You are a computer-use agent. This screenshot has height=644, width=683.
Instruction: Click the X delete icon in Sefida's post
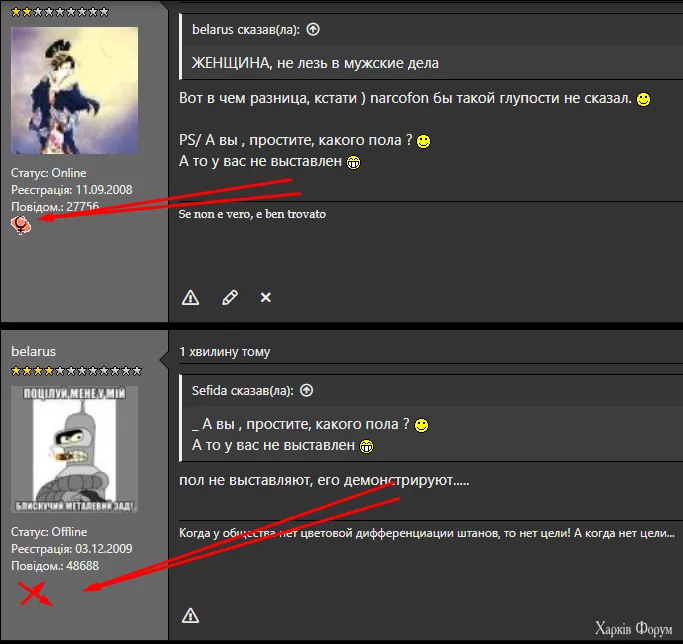click(266, 298)
